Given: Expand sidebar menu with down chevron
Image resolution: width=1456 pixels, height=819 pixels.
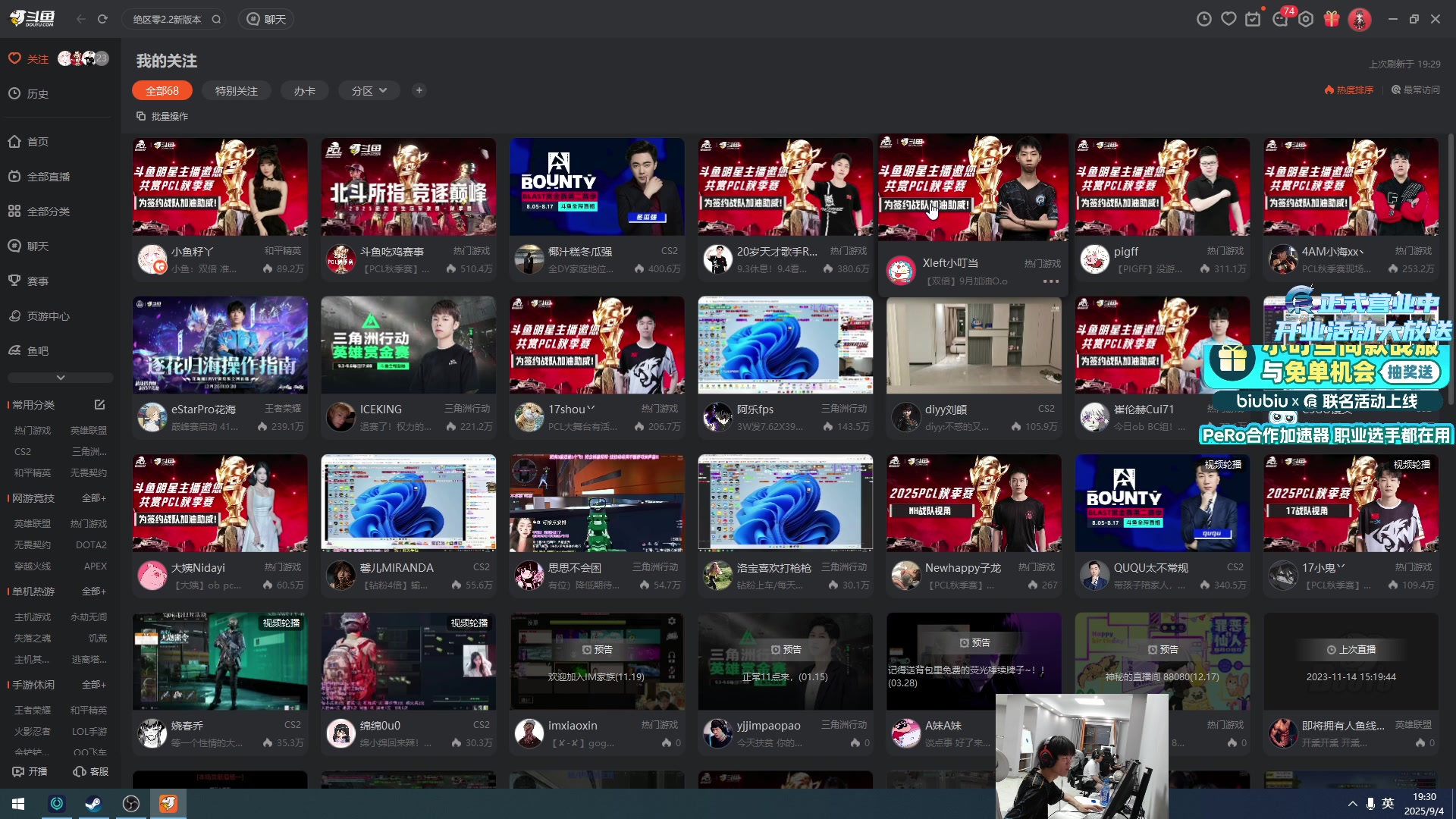Looking at the screenshot, I should point(61,378).
